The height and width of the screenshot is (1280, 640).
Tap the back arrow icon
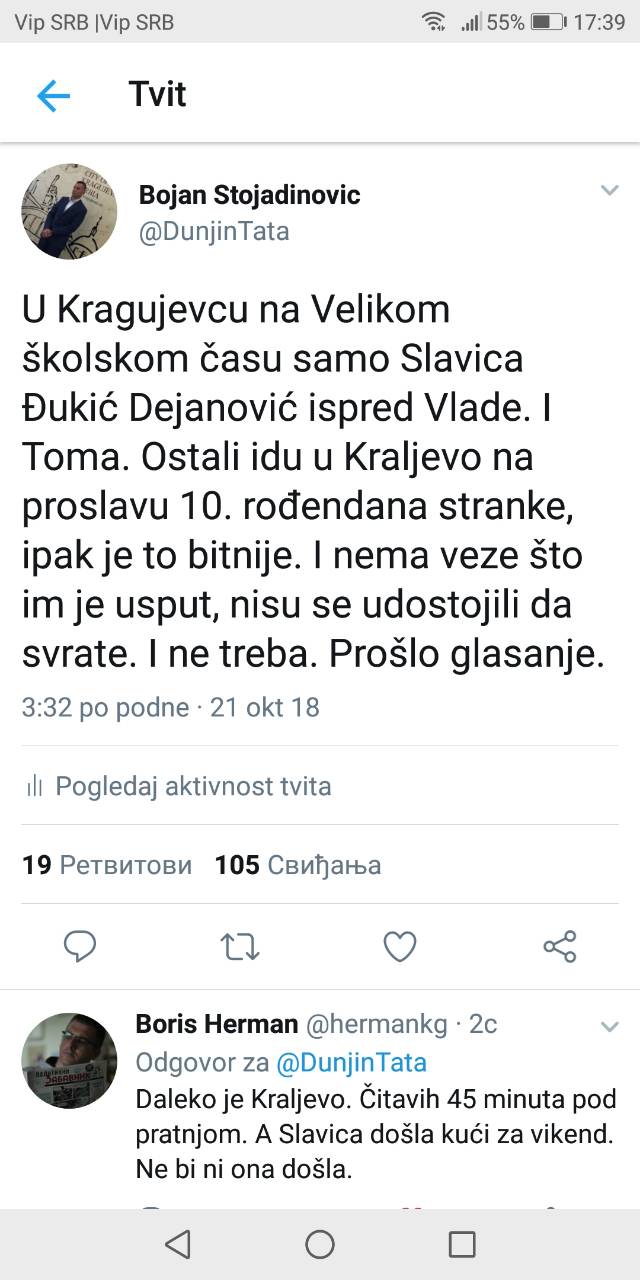(53, 96)
